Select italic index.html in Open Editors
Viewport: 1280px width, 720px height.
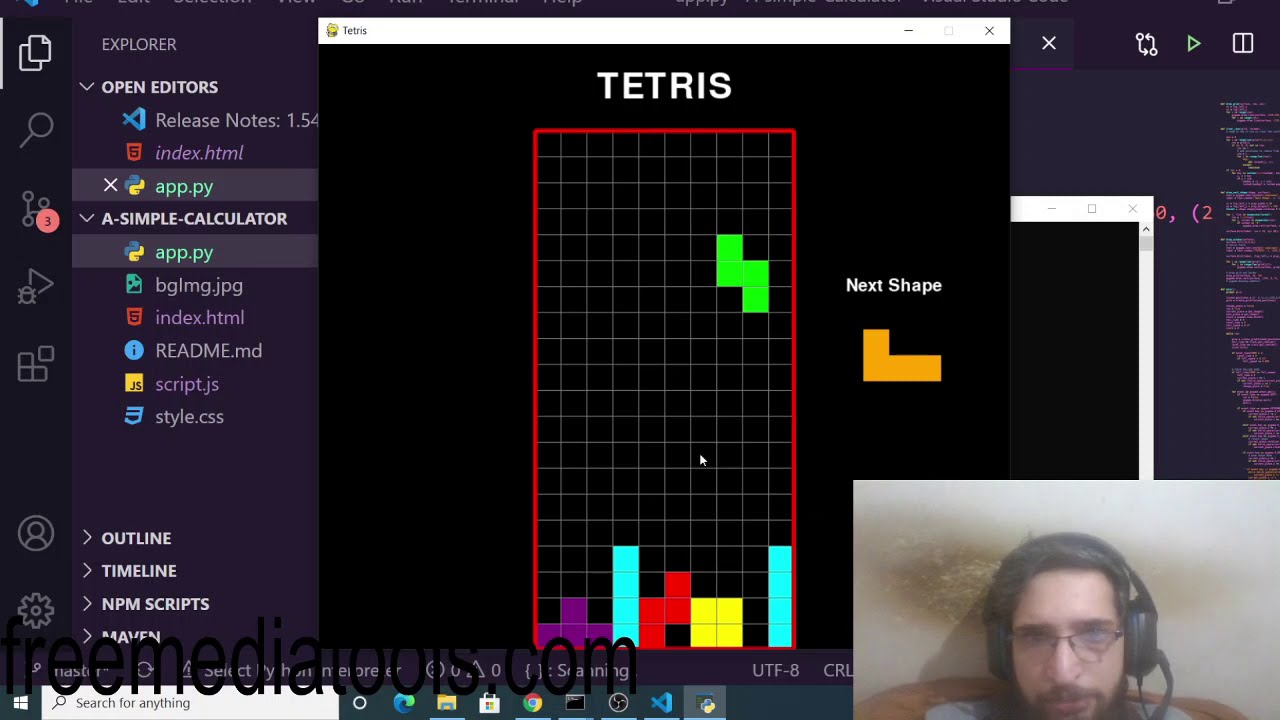[x=195, y=153]
